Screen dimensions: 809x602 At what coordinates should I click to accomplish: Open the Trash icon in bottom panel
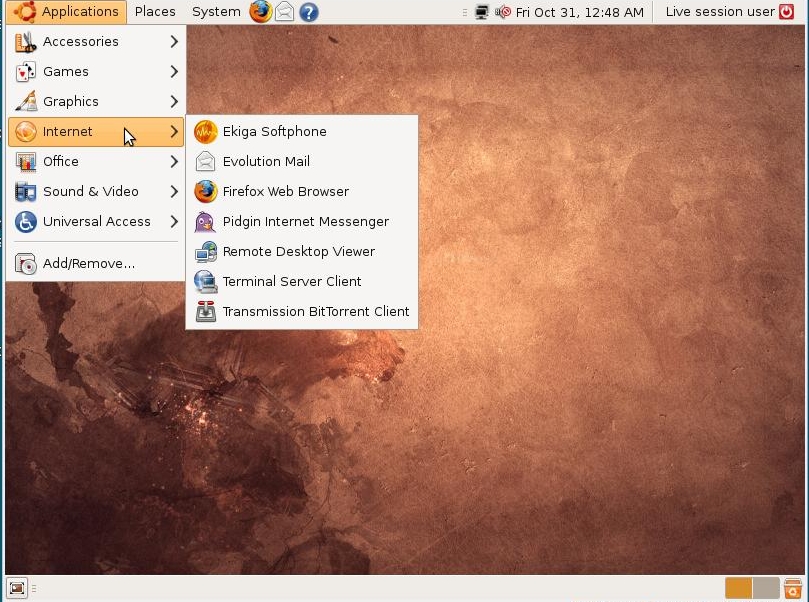pos(792,589)
